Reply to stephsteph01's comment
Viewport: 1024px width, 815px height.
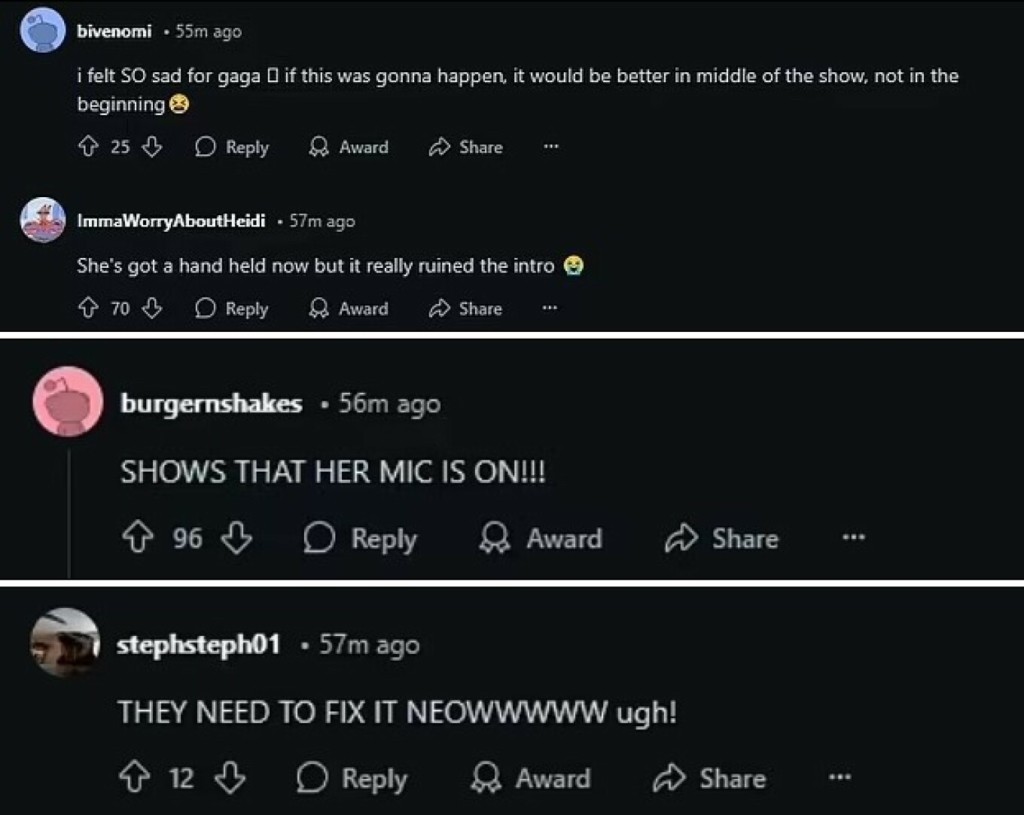point(351,779)
